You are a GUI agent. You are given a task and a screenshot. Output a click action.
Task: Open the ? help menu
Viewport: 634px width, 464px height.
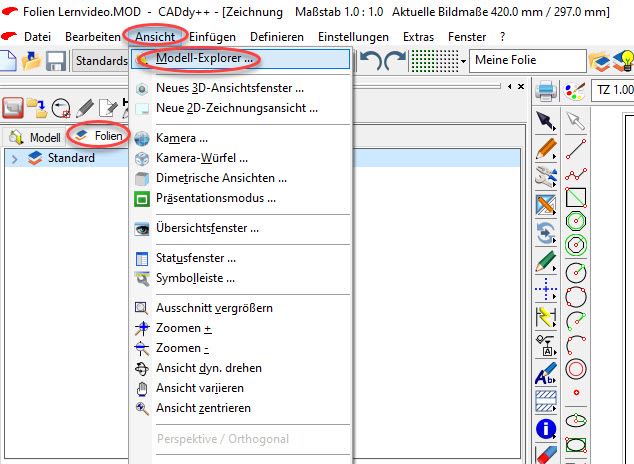pos(503,37)
